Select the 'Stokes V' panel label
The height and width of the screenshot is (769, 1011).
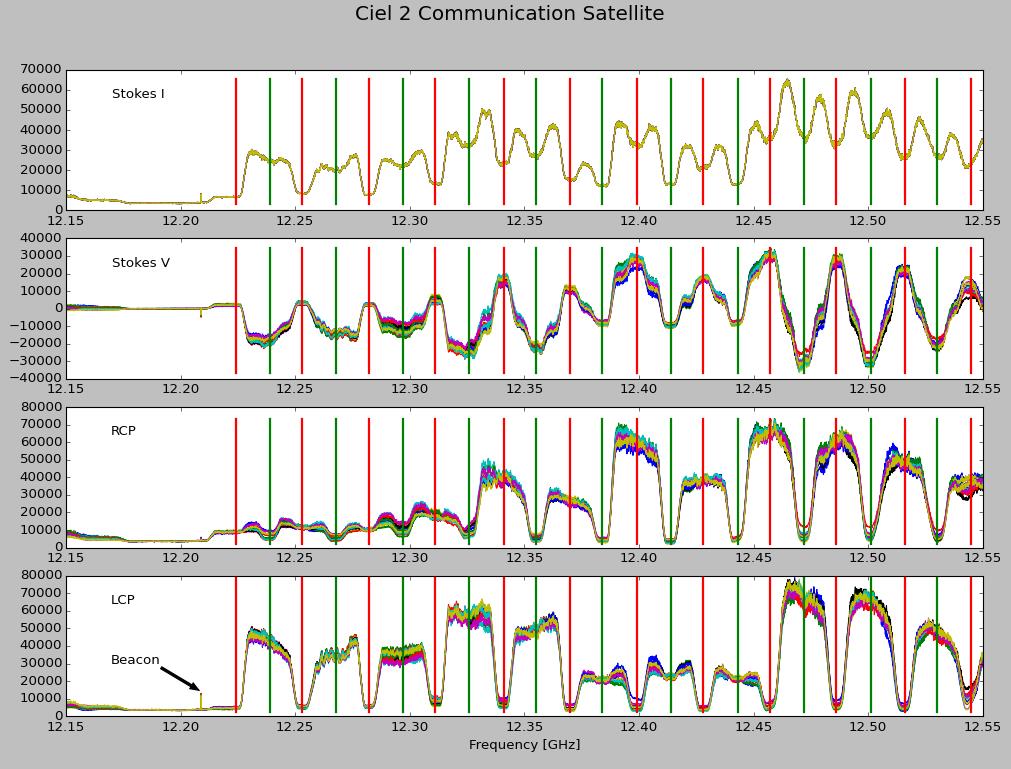[140, 263]
